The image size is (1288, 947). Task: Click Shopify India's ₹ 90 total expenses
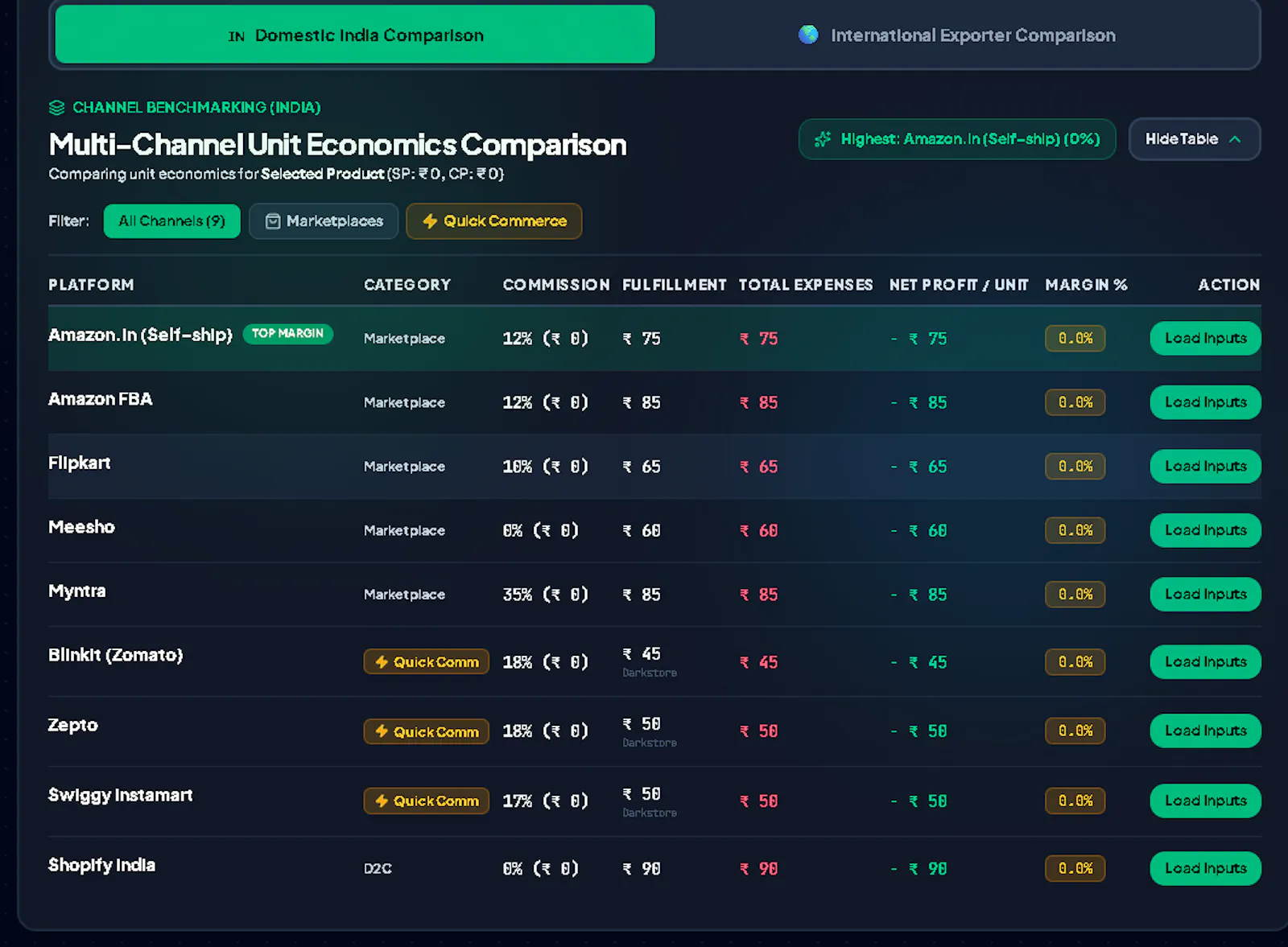pos(759,869)
